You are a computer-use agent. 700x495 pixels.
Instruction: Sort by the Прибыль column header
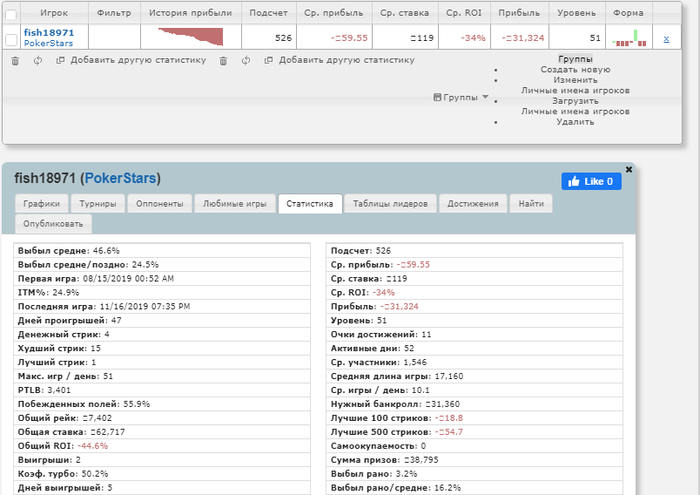519,13
